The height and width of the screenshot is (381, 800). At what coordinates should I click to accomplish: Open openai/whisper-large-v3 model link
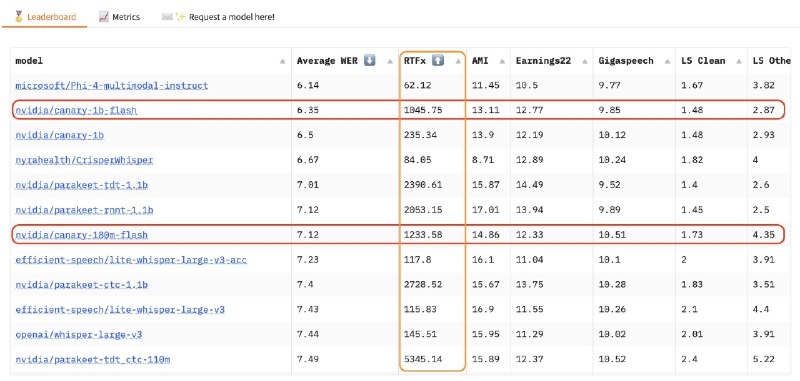coord(79,335)
